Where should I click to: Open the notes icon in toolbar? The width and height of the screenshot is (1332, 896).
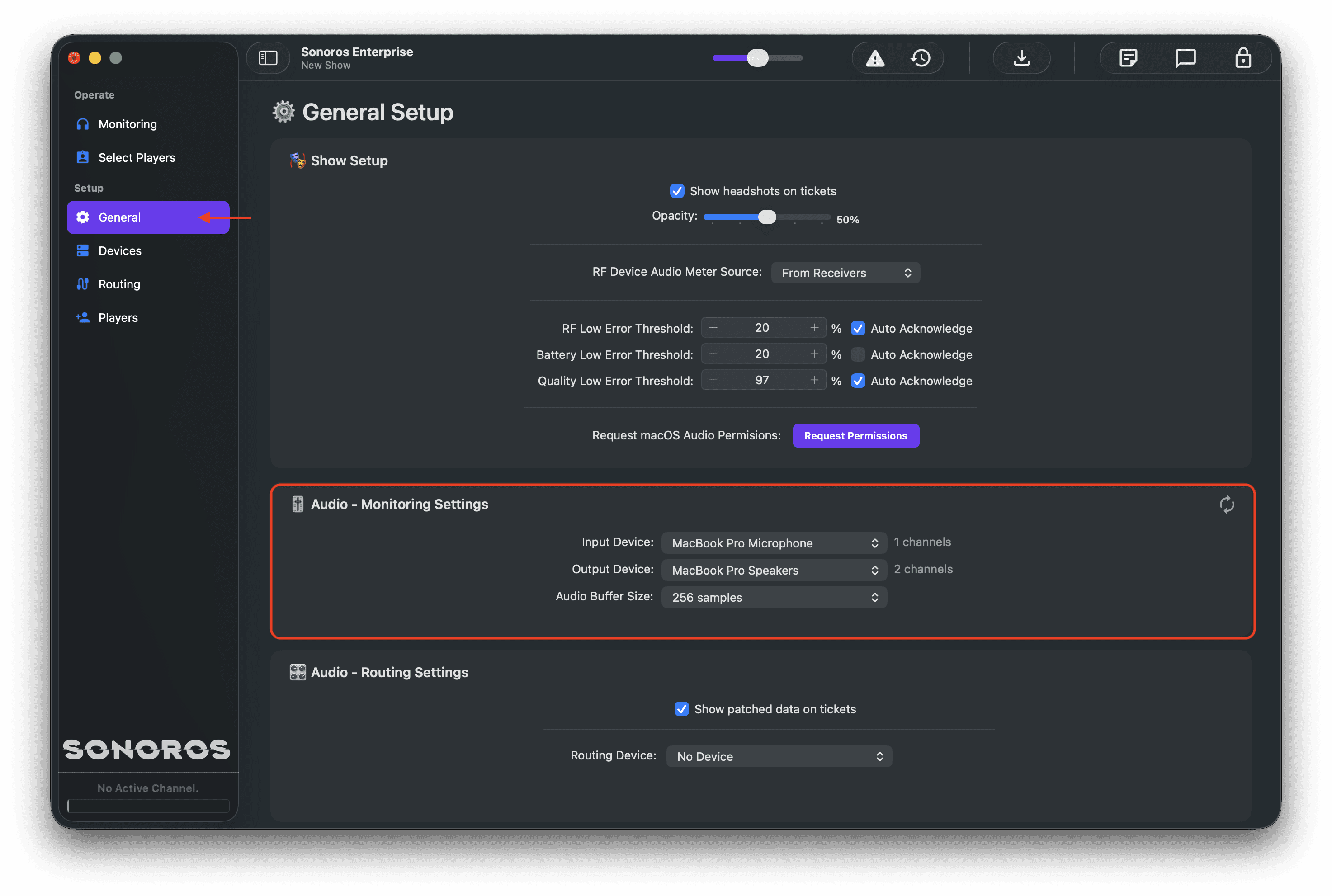point(1128,58)
